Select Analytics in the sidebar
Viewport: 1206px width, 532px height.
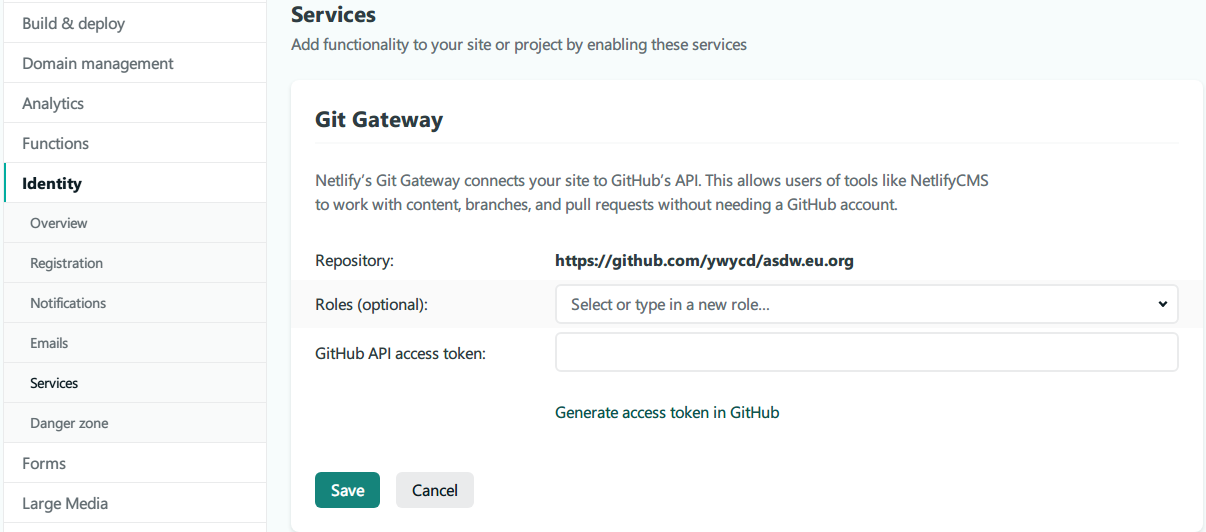click(53, 103)
